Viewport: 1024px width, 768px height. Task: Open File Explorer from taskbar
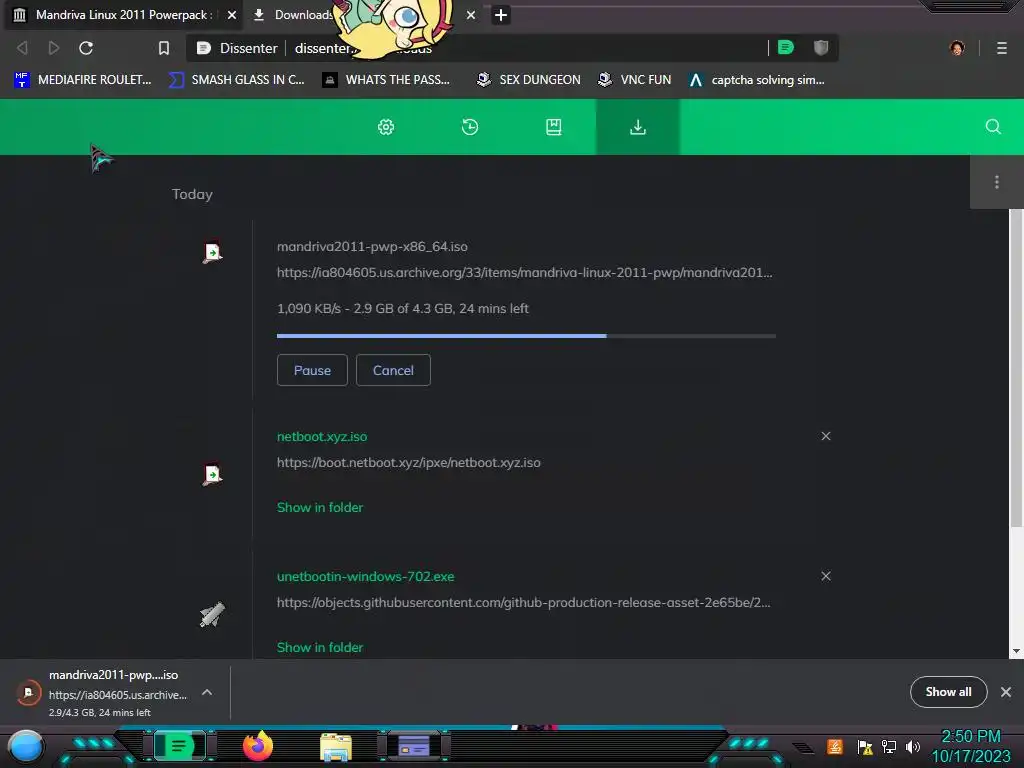[x=336, y=746]
